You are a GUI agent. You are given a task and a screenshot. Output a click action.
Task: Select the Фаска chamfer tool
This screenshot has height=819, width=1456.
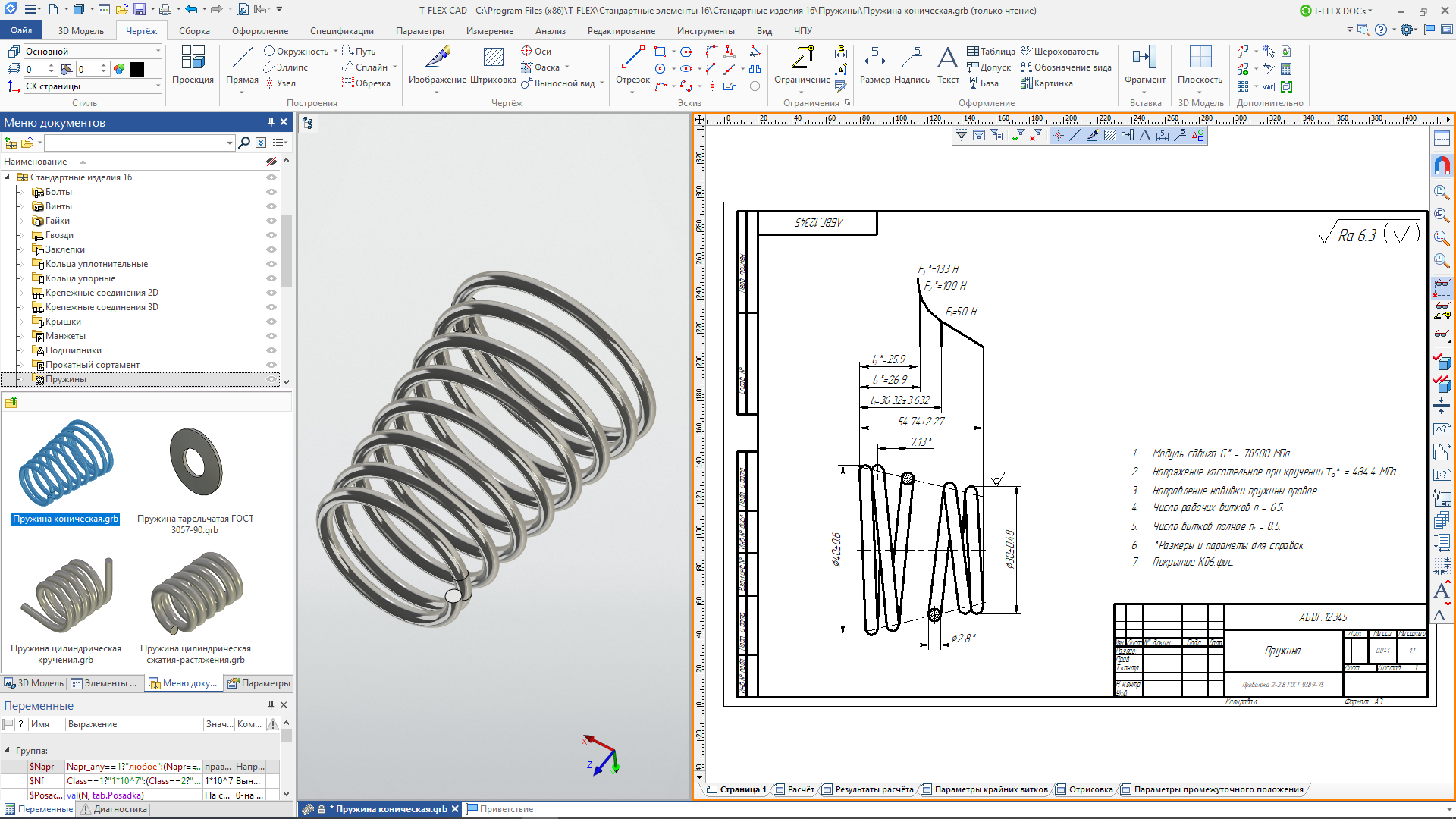point(540,67)
